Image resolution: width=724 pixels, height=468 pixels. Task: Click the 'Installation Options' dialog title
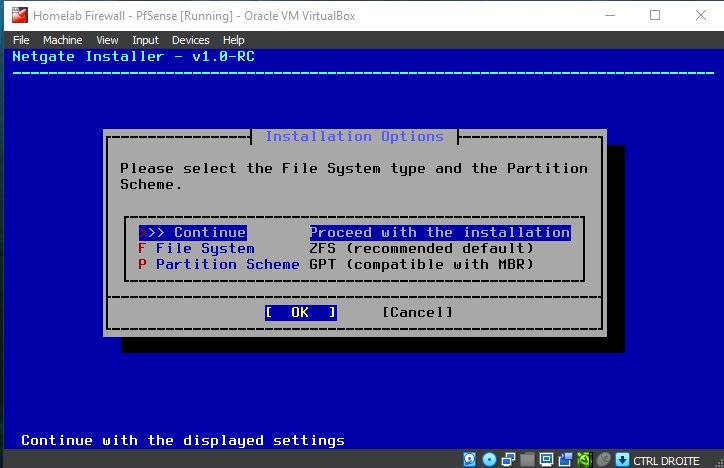click(x=355, y=137)
